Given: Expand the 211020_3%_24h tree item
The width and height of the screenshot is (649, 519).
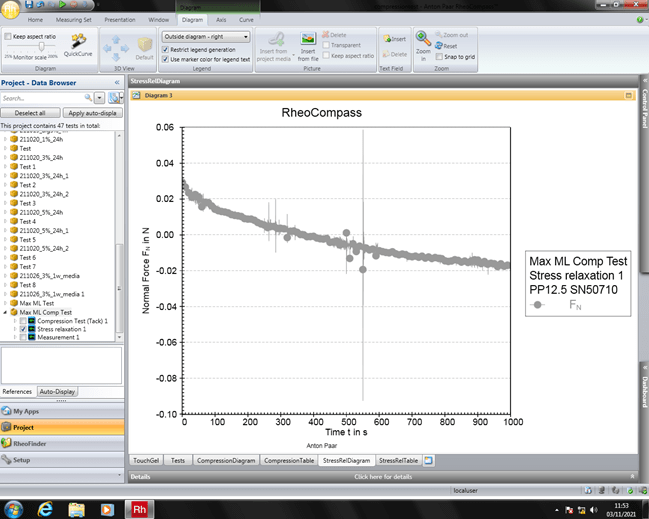Looking at the screenshot, I should click(x=5, y=157).
